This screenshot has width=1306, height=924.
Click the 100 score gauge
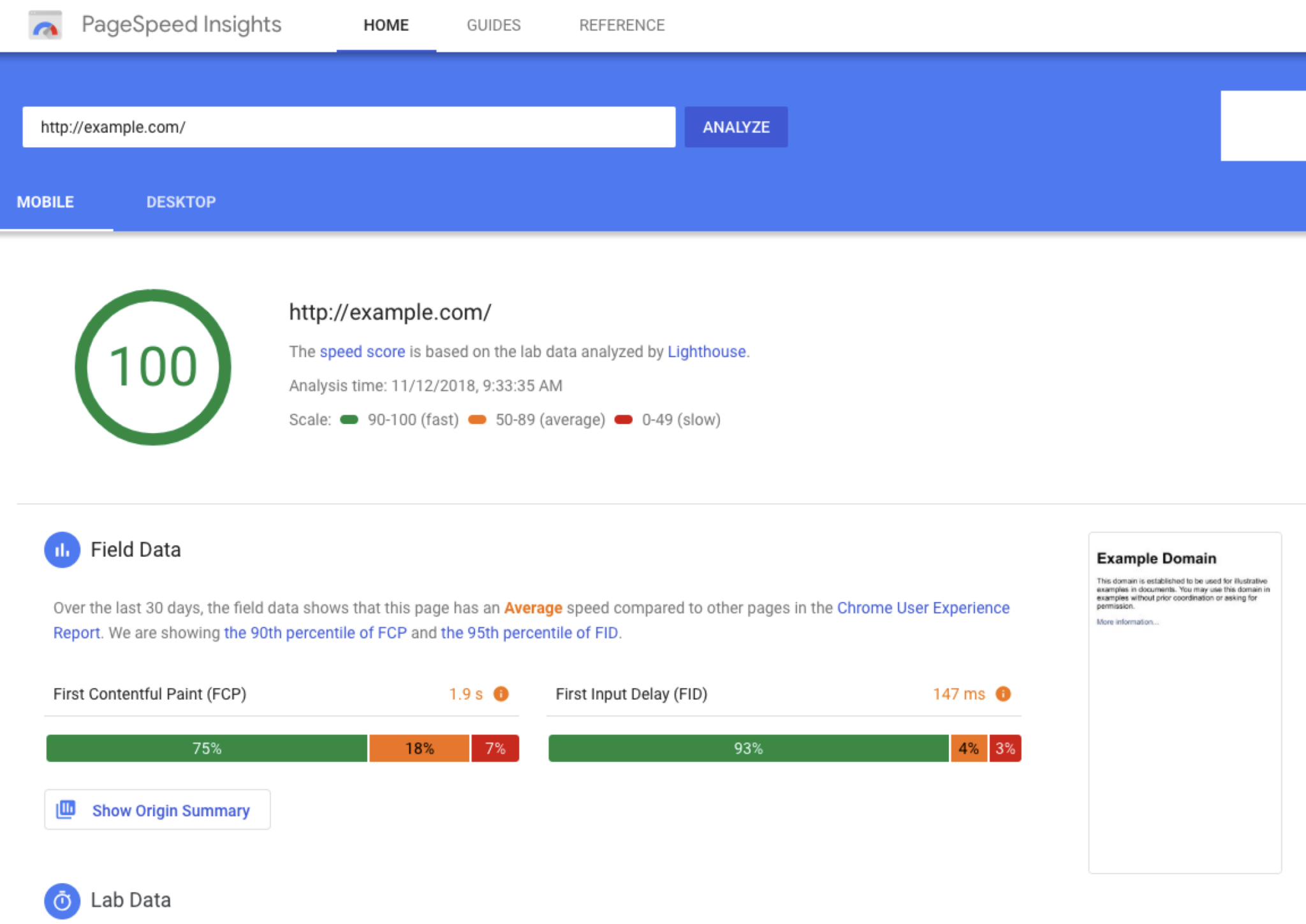[152, 367]
